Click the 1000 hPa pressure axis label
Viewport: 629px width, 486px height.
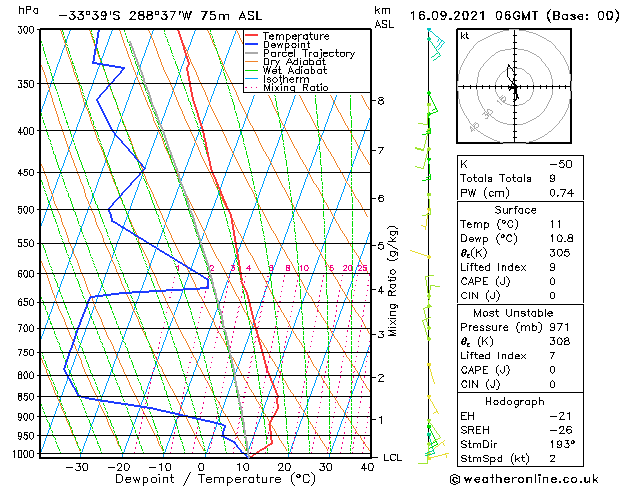pyautogui.click(x=24, y=454)
